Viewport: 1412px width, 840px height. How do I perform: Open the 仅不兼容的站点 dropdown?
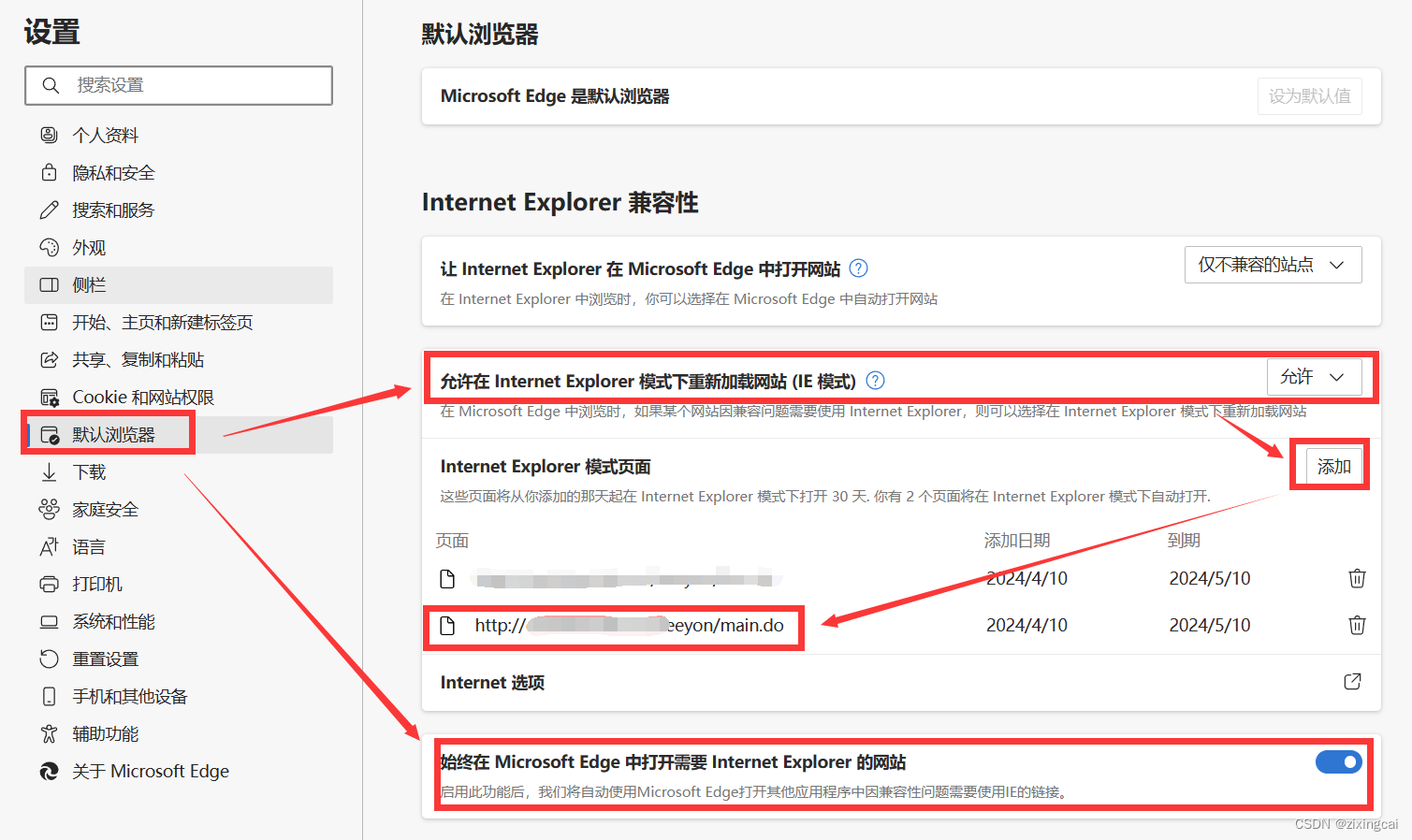(x=1273, y=265)
